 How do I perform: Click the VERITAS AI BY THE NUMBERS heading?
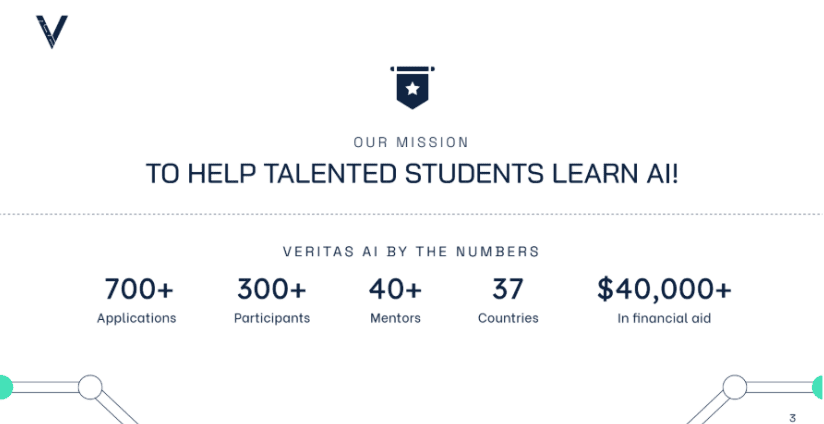pyautogui.click(x=411, y=252)
